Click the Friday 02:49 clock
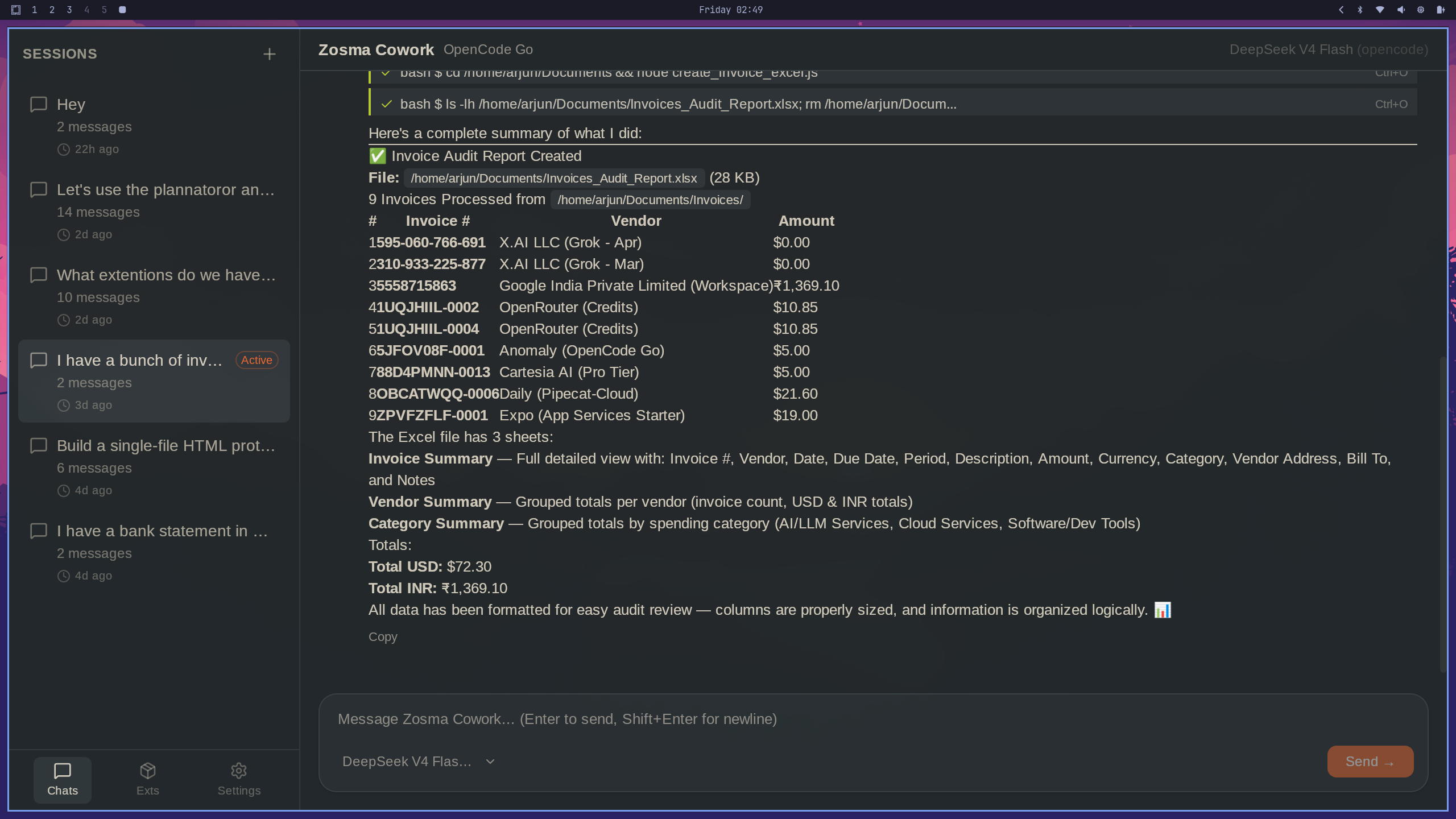Viewport: 1456px width, 819px height. (x=731, y=10)
